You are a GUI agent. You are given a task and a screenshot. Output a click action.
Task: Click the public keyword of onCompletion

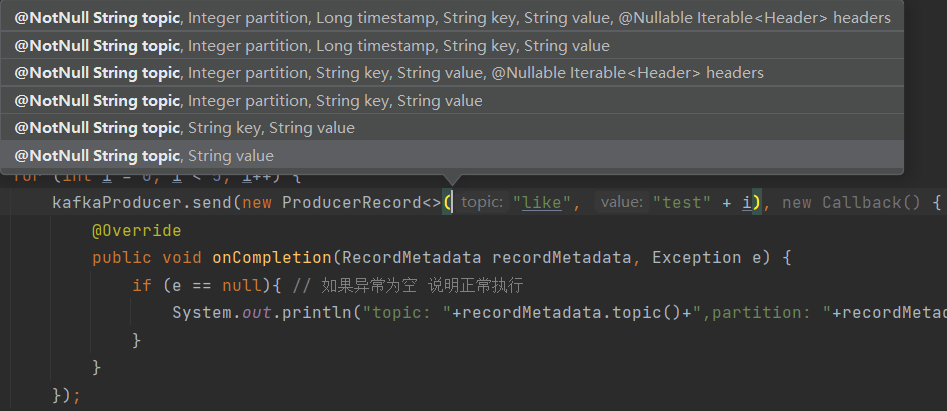click(121, 258)
